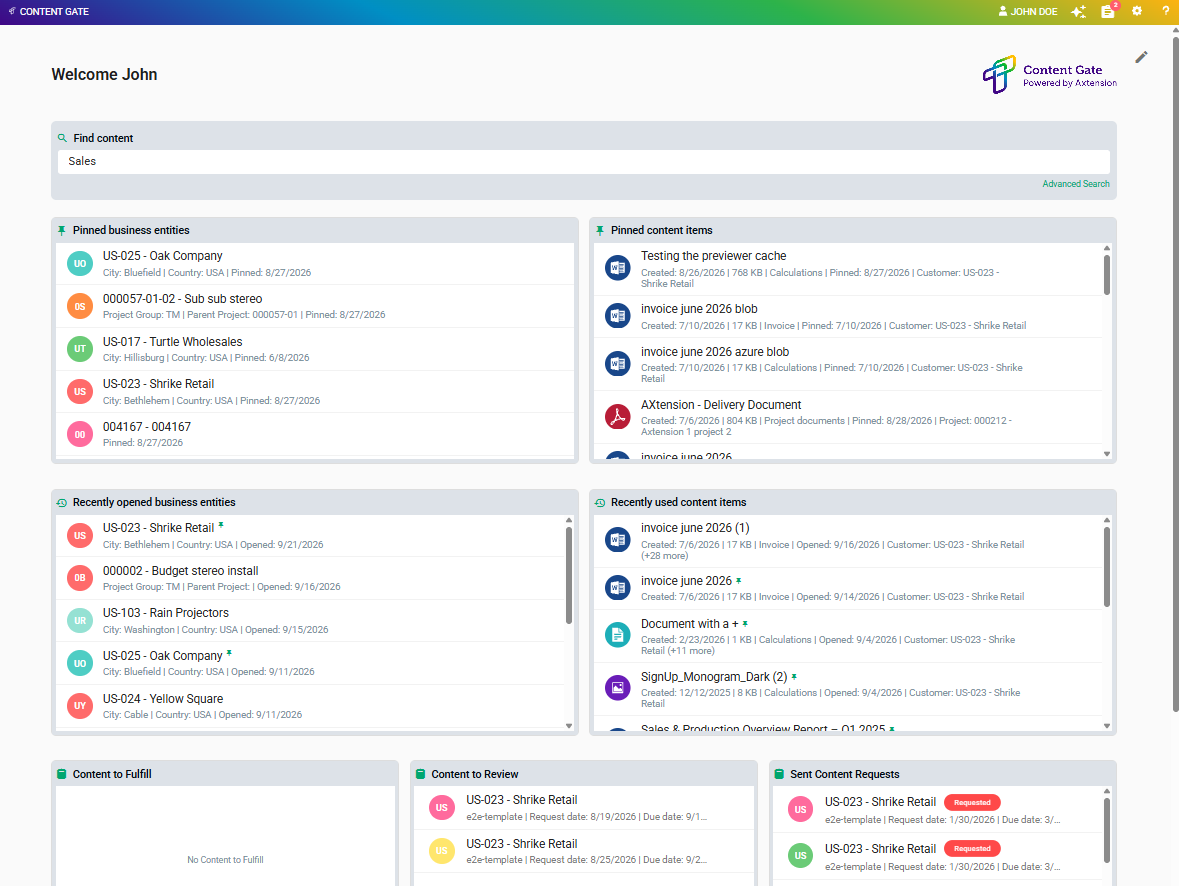Open the Advanced Search link

point(1075,184)
